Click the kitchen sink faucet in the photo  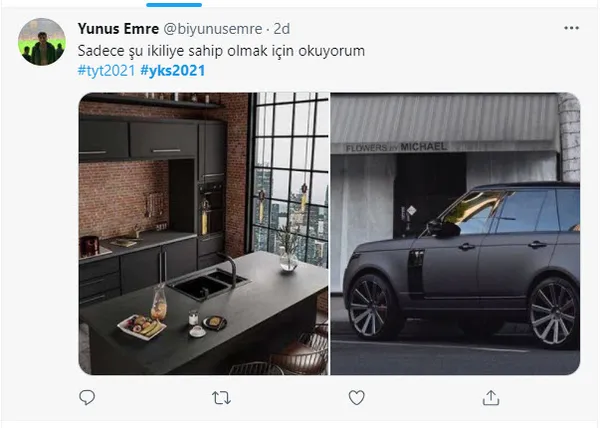(230, 267)
